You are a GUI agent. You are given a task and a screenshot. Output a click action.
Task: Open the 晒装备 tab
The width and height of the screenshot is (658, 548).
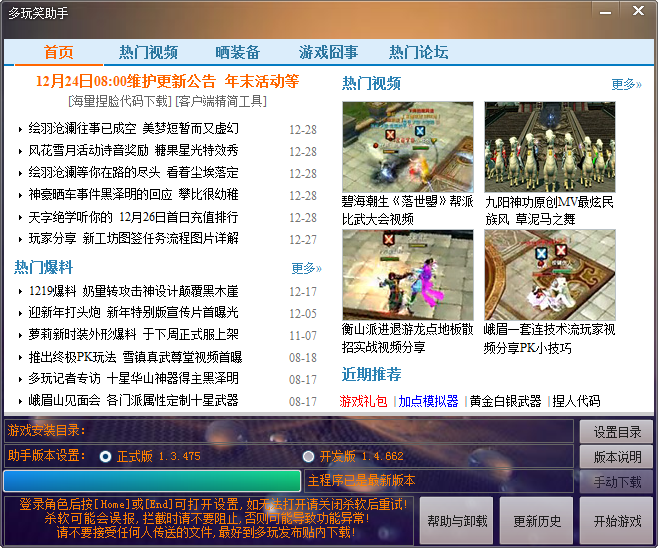pos(237,53)
